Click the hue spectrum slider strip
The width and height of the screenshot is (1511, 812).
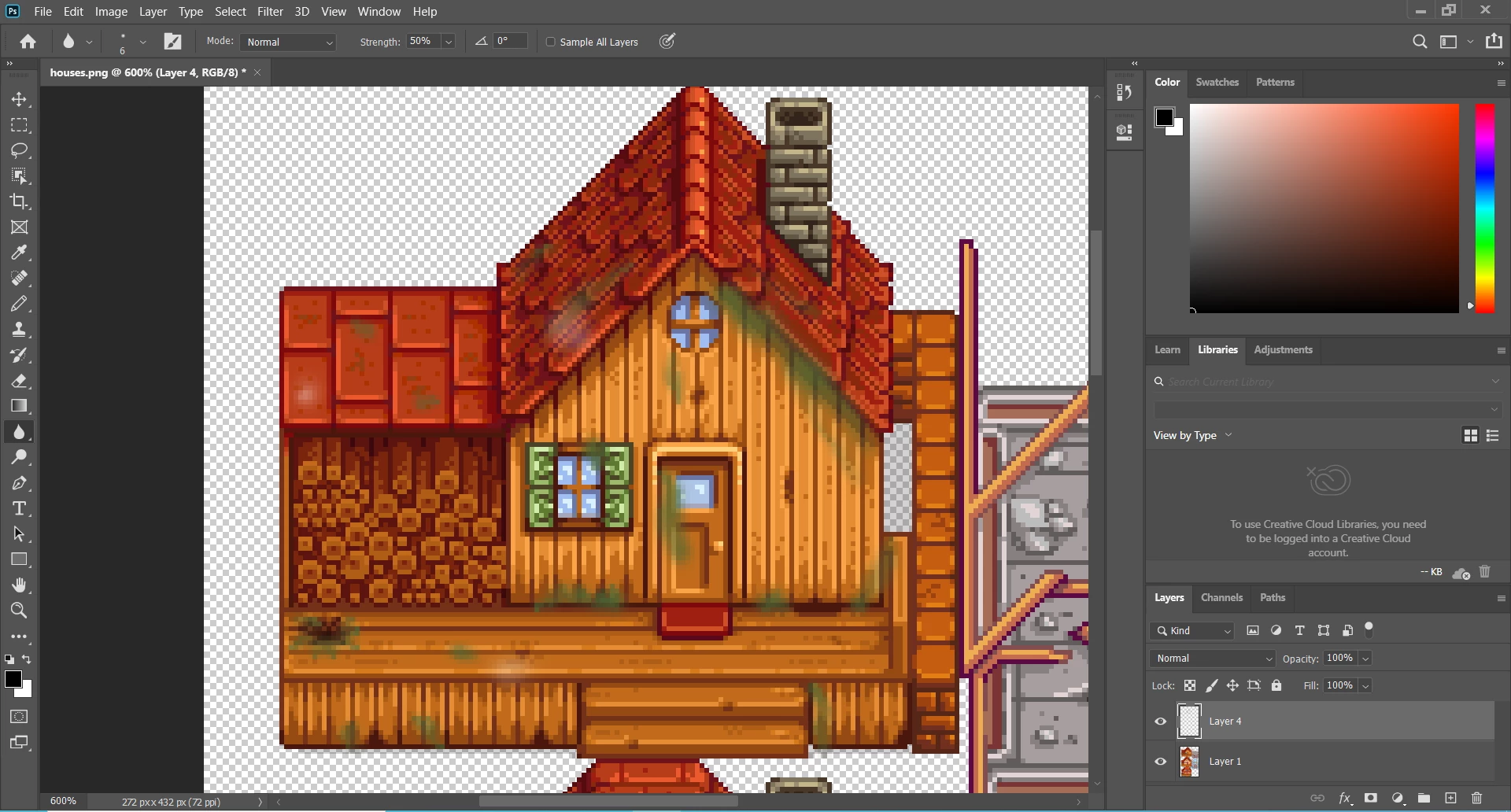pyautogui.click(x=1485, y=209)
